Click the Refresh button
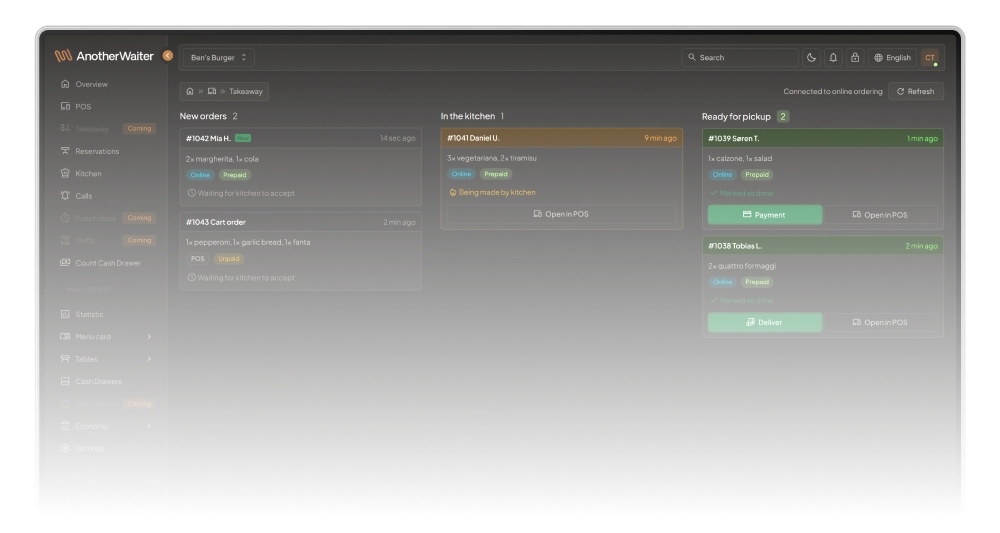Viewport: 1000px width, 533px height. pos(916,91)
